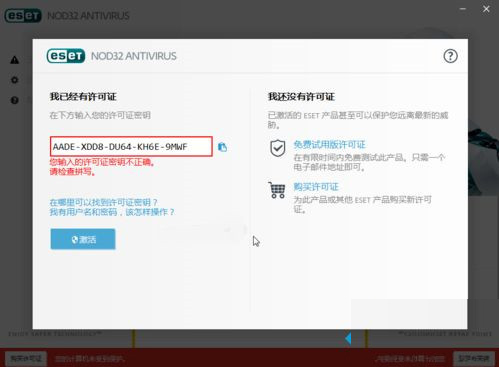Click ESET logo in the activation dialog

pos(66,56)
